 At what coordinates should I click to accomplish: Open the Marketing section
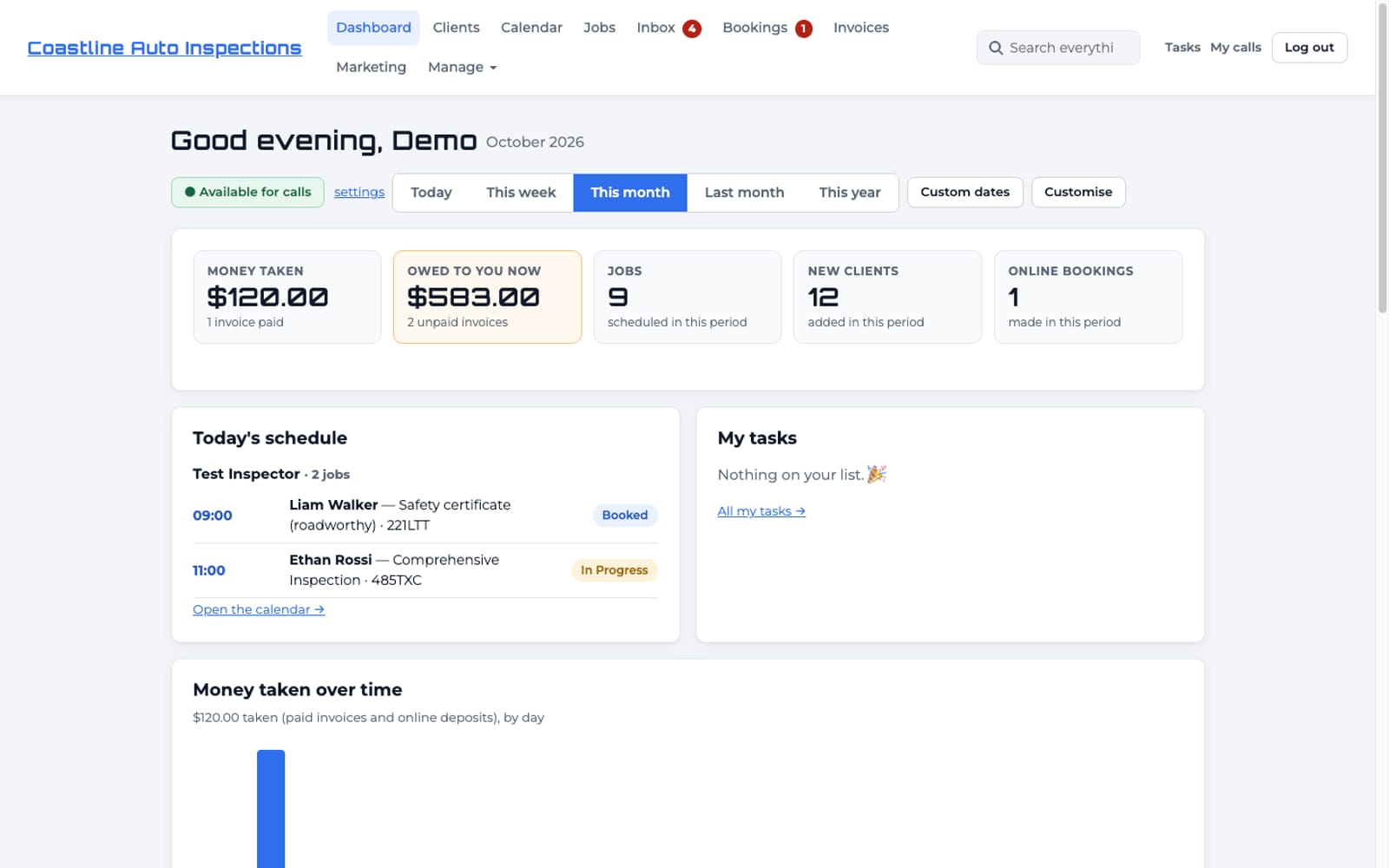[371, 67]
